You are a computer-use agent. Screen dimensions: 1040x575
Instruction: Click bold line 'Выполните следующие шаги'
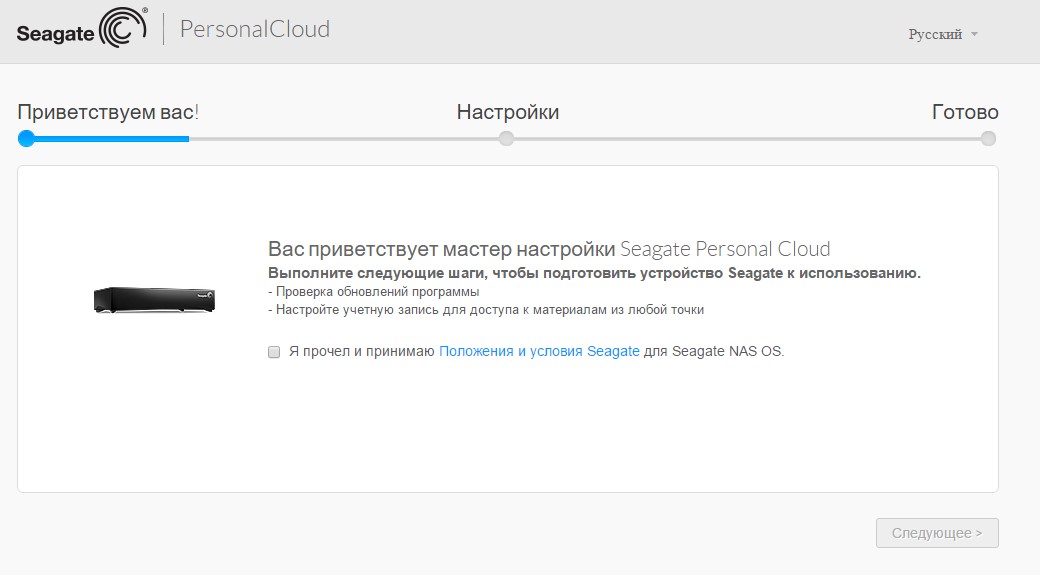pos(594,273)
